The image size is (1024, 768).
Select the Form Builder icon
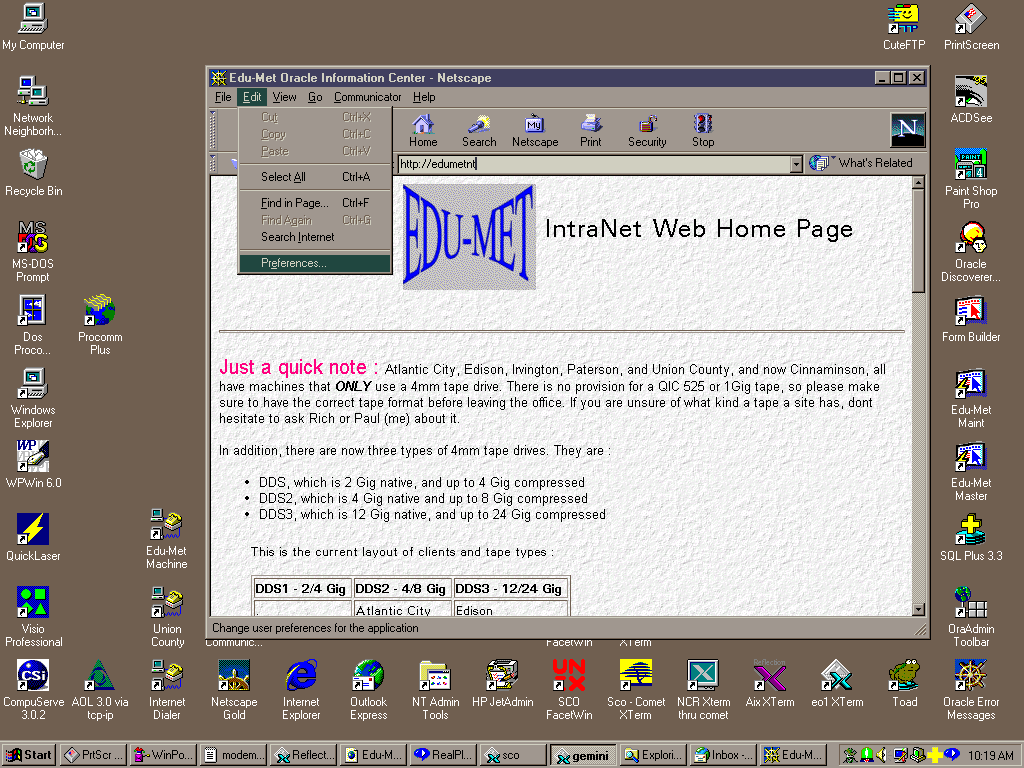pyautogui.click(x=971, y=319)
